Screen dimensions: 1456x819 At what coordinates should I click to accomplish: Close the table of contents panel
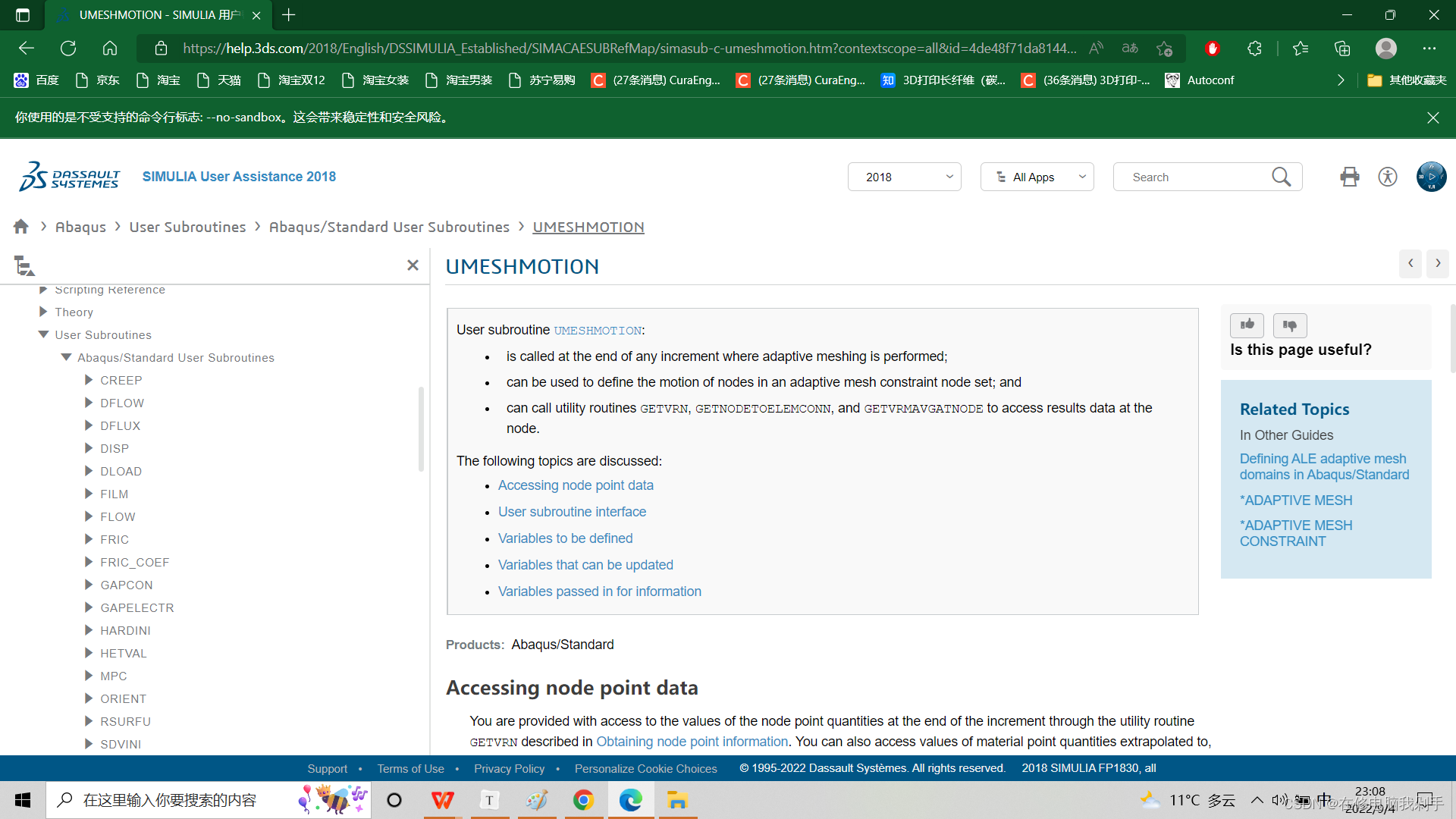(413, 265)
